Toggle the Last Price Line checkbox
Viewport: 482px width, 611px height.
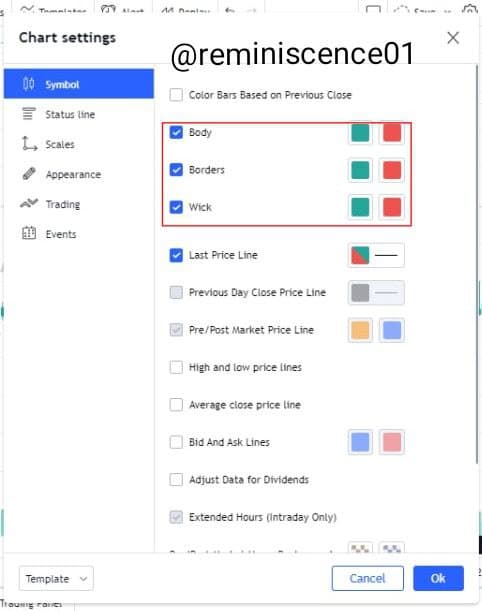click(176, 255)
